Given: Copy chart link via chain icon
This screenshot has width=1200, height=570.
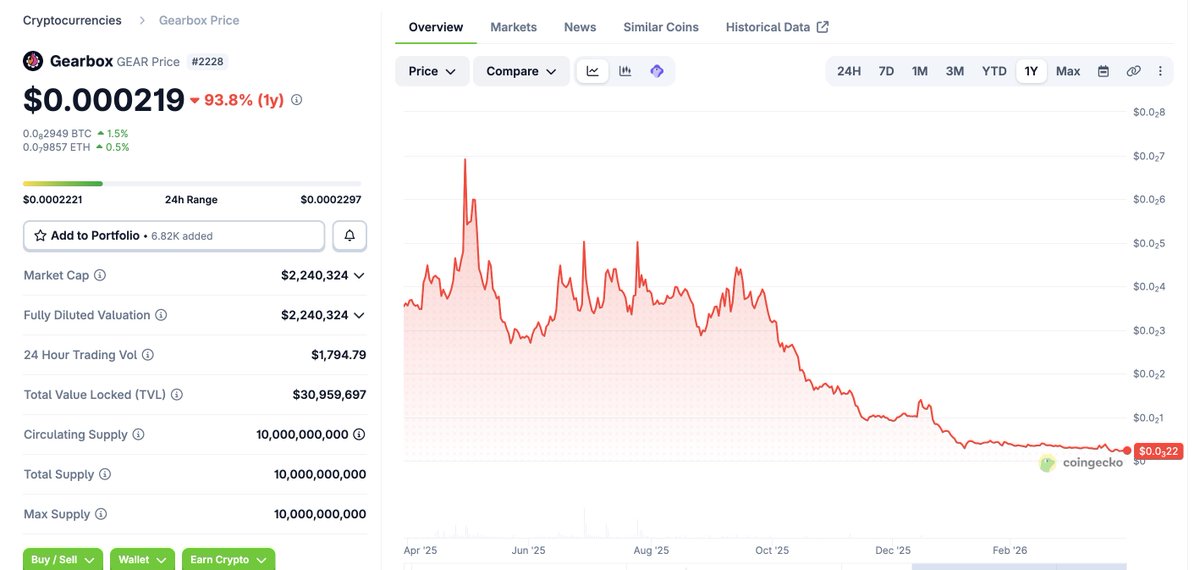Looking at the screenshot, I should (x=1133, y=71).
